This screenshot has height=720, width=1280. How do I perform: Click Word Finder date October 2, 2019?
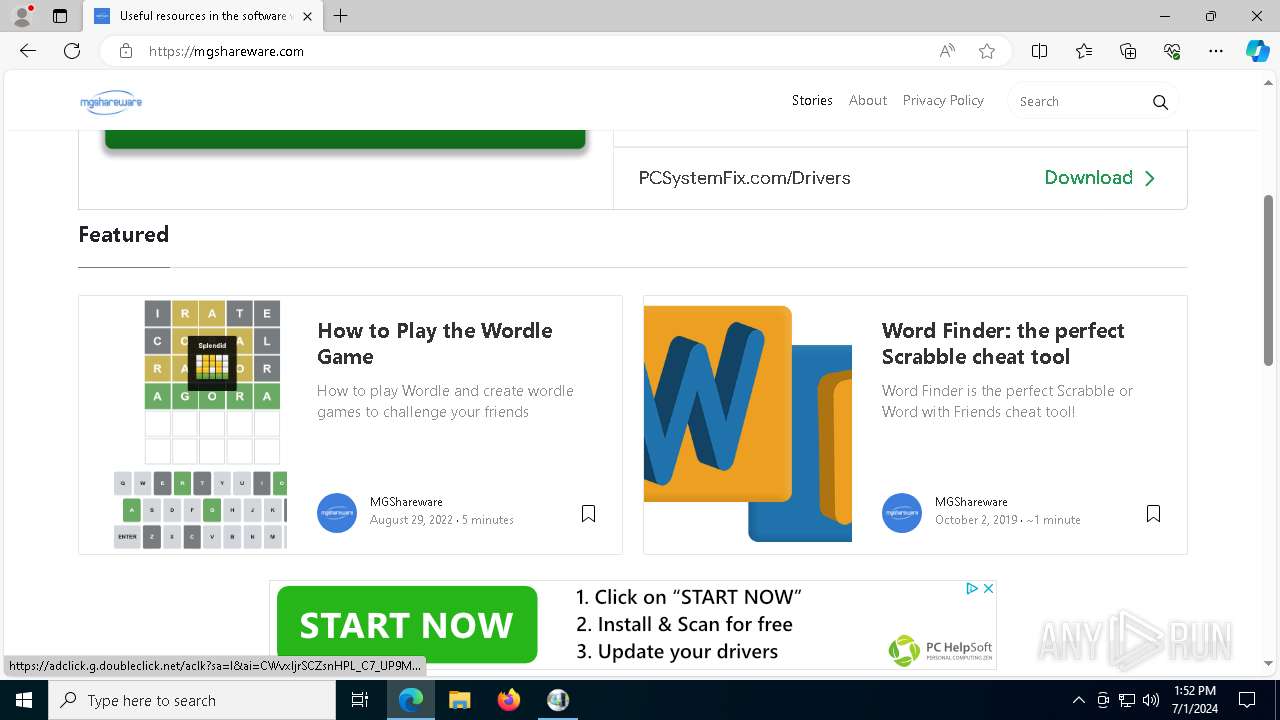click(977, 520)
